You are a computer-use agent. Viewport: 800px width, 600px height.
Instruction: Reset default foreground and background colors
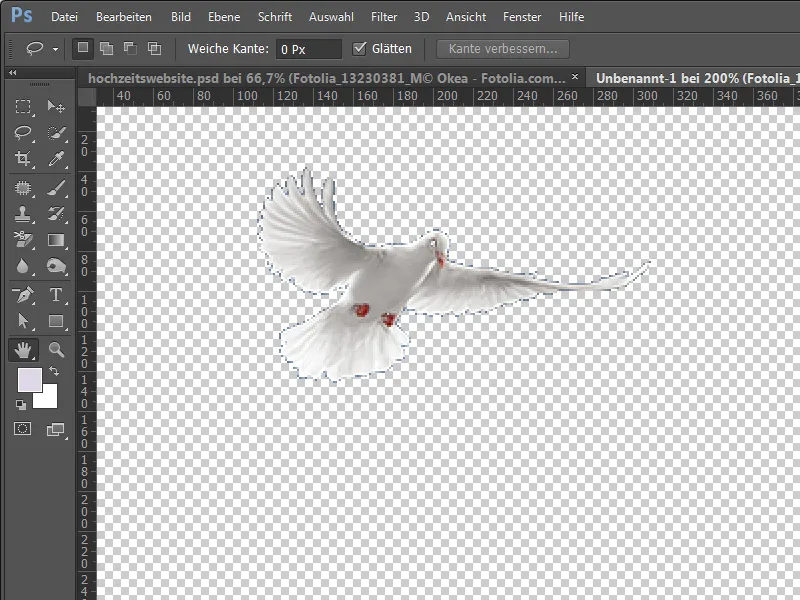20,405
